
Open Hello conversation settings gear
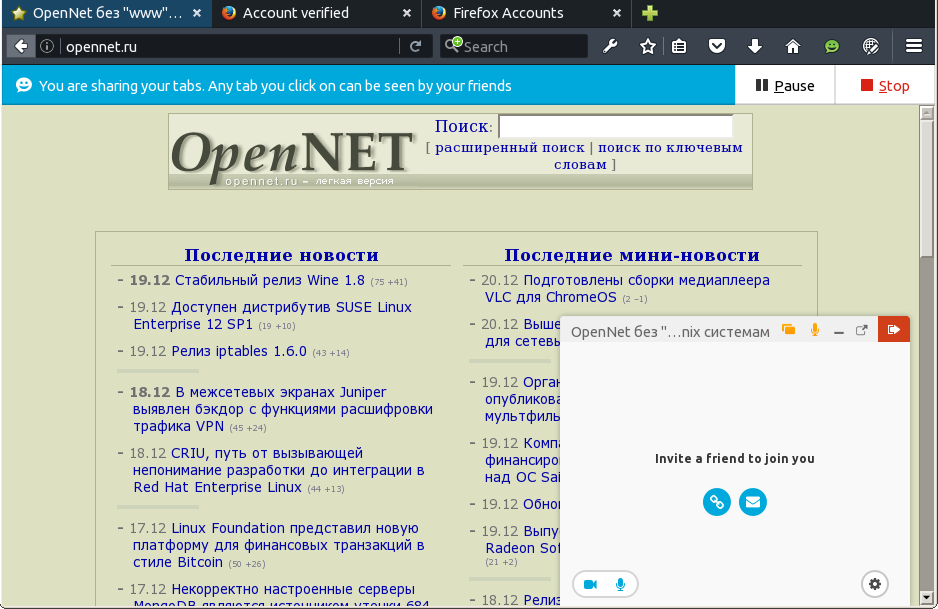[875, 584]
